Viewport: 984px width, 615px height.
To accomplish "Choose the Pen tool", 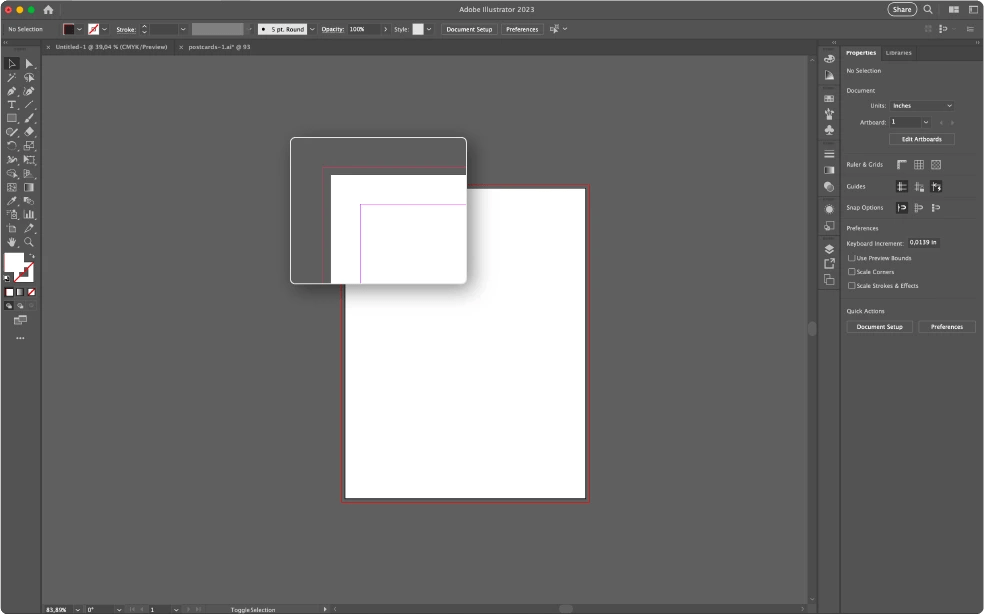I will [x=12, y=90].
